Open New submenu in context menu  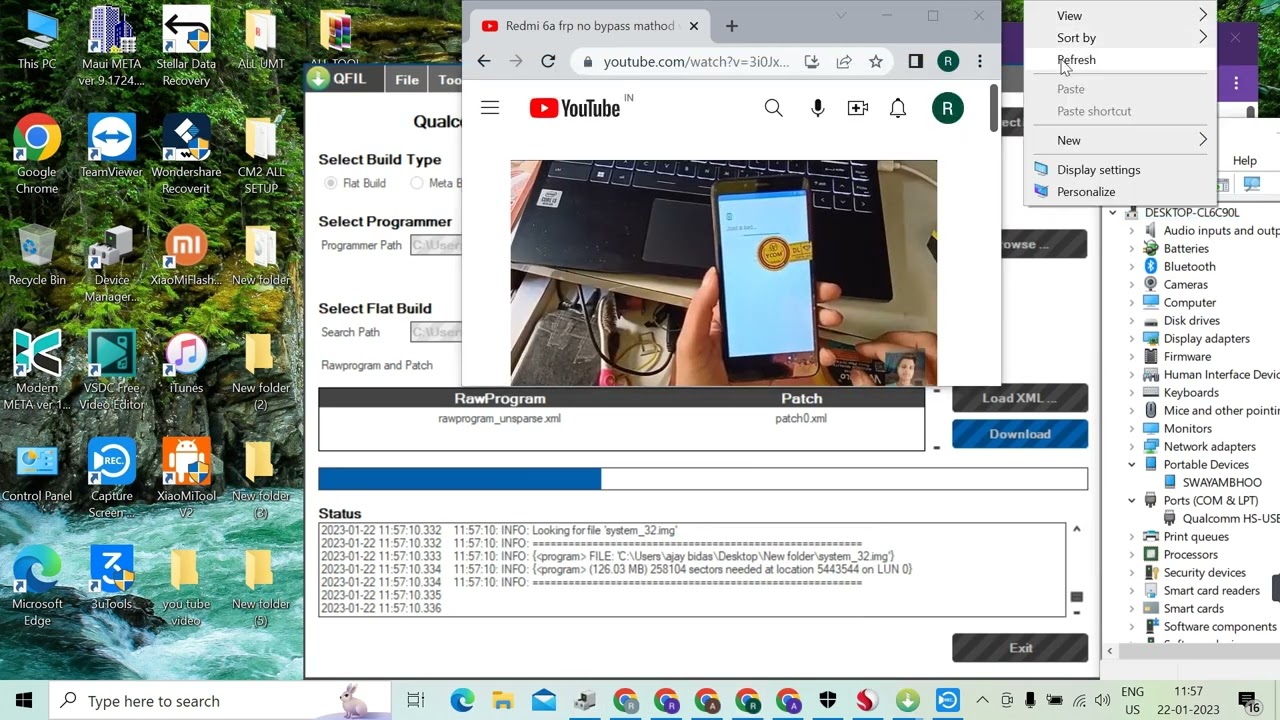[x=1120, y=140]
